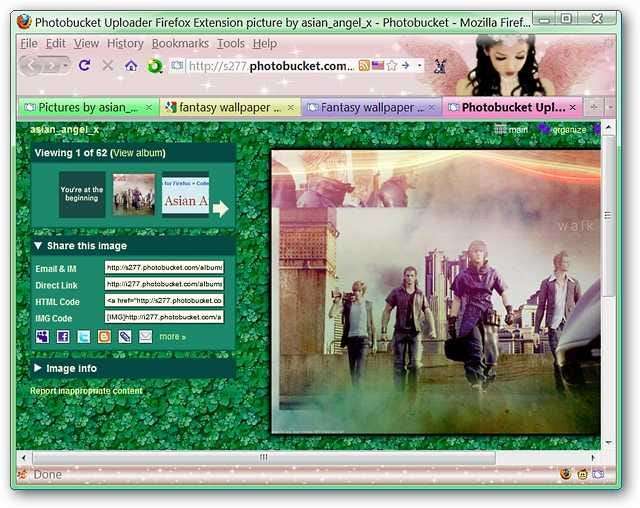Click the RSS feed icon in address bar
640x508 pixels.
(x=364, y=65)
